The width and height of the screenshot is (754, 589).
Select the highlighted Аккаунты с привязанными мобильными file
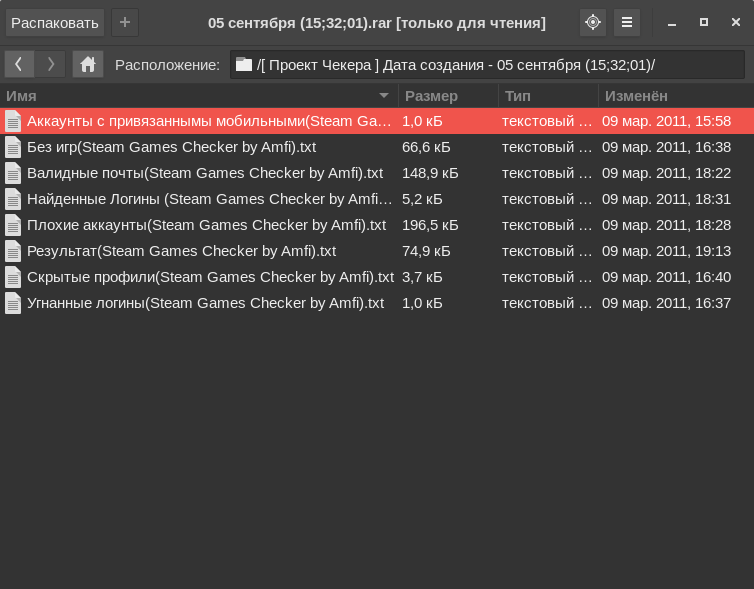pyautogui.click(x=209, y=121)
